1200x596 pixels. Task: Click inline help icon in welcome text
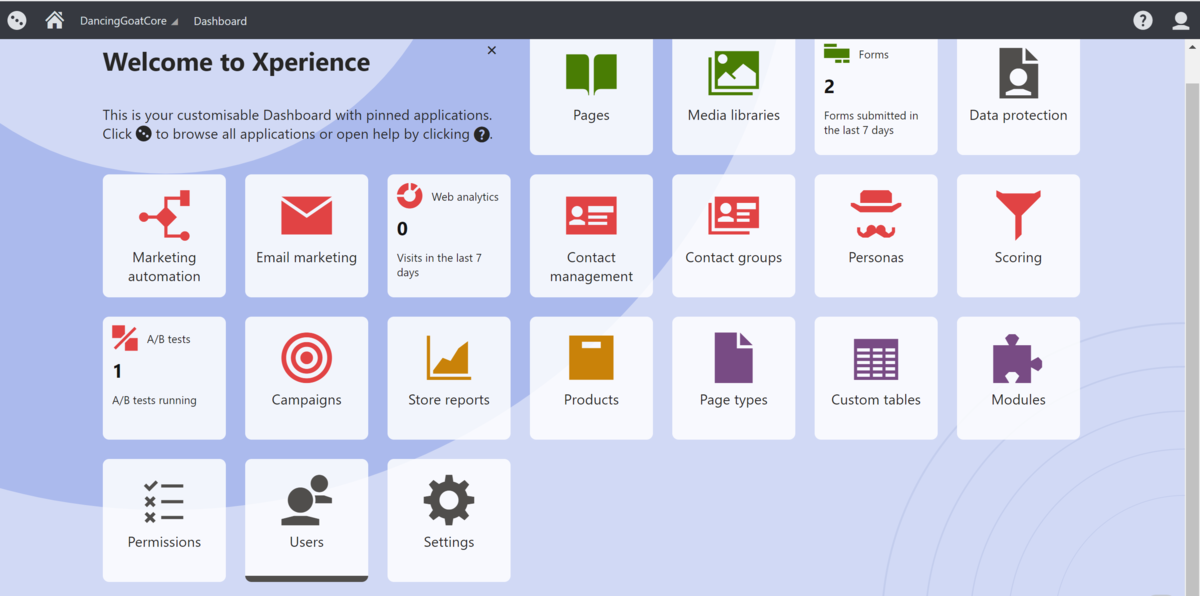click(x=482, y=134)
